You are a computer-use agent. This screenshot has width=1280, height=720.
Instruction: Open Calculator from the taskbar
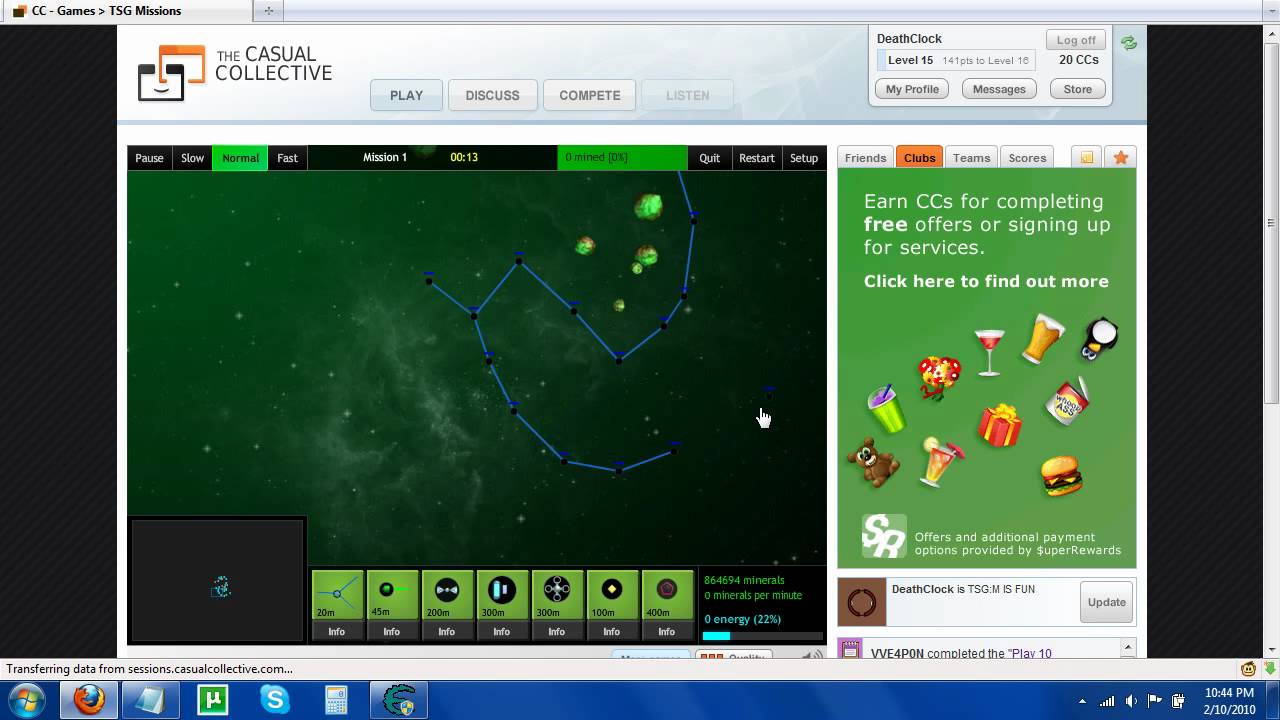[337, 700]
